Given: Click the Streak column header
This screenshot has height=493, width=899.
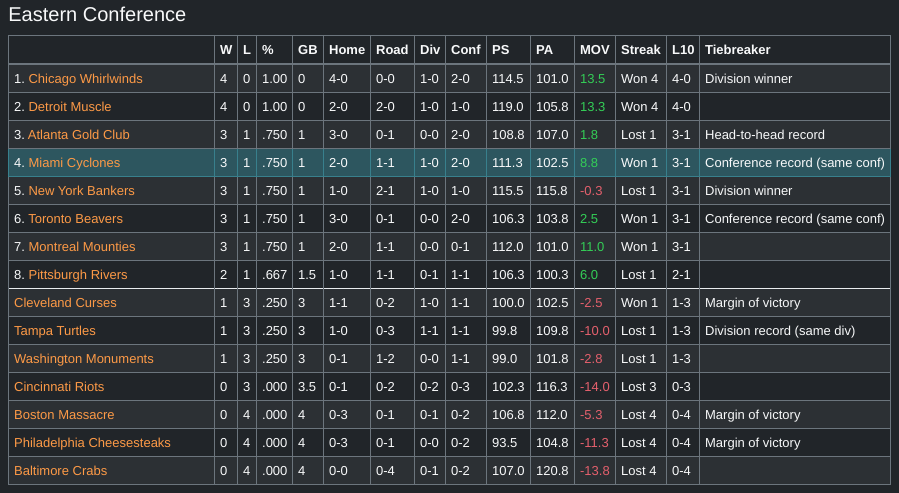Looking at the screenshot, I should point(641,50).
